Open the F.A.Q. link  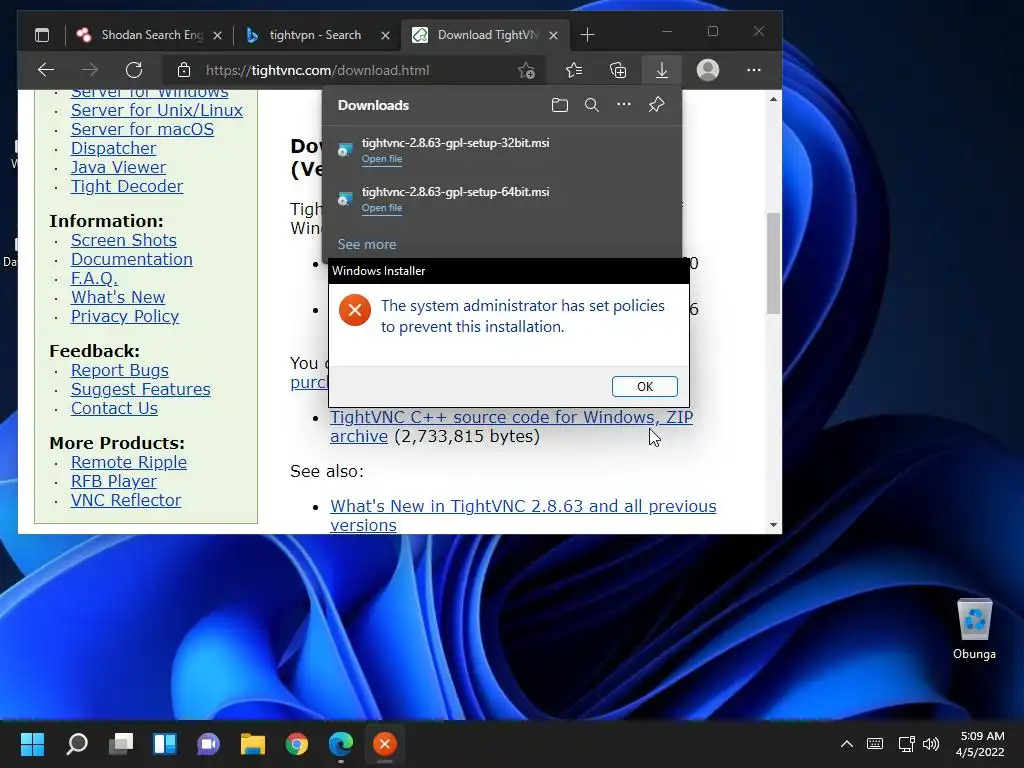point(94,278)
